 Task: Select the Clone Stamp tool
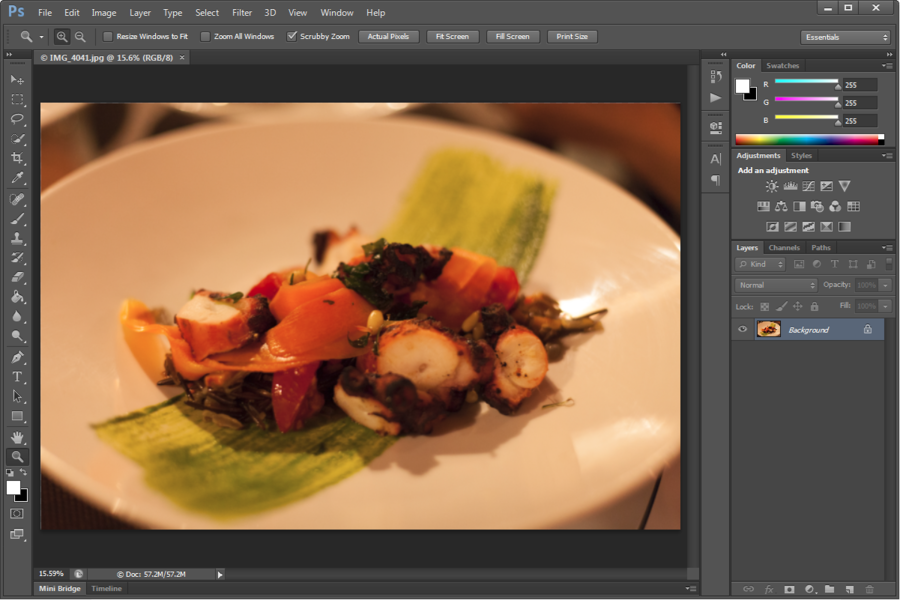pyautogui.click(x=17, y=238)
